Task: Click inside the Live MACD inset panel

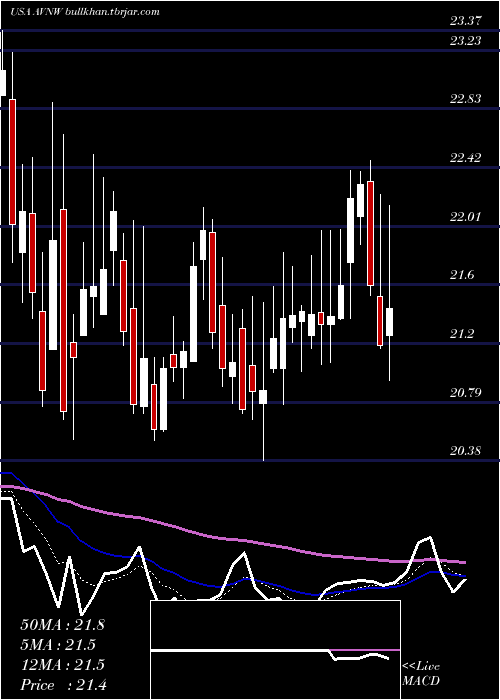Action: pyautogui.click(x=275, y=650)
